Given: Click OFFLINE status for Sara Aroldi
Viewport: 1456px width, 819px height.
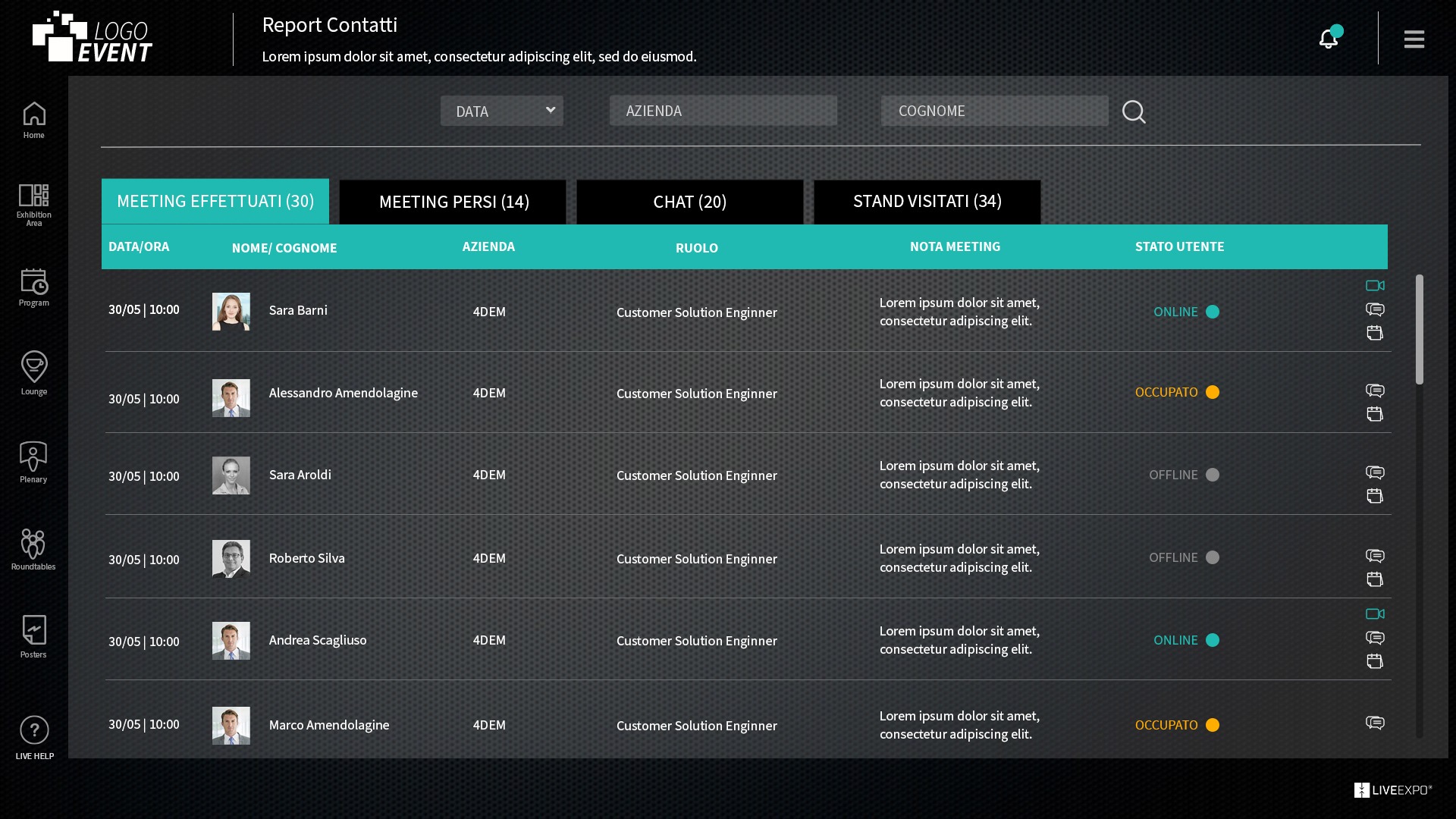Looking at the screenshot, I should coord(1184,475).
